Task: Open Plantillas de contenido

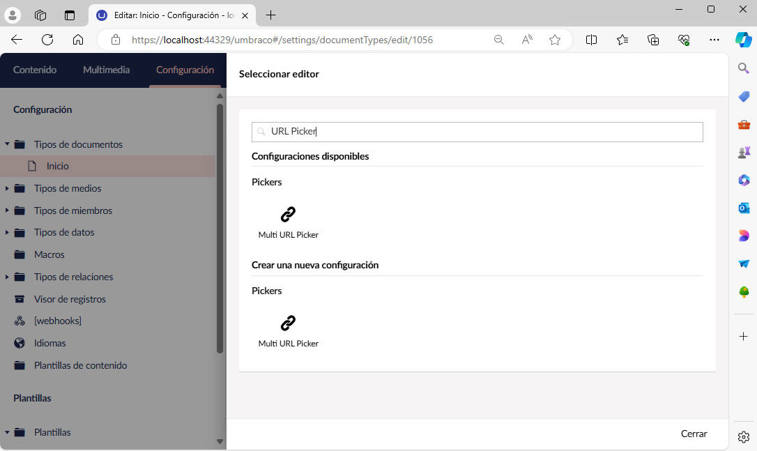Action: [x=81, y=366]
